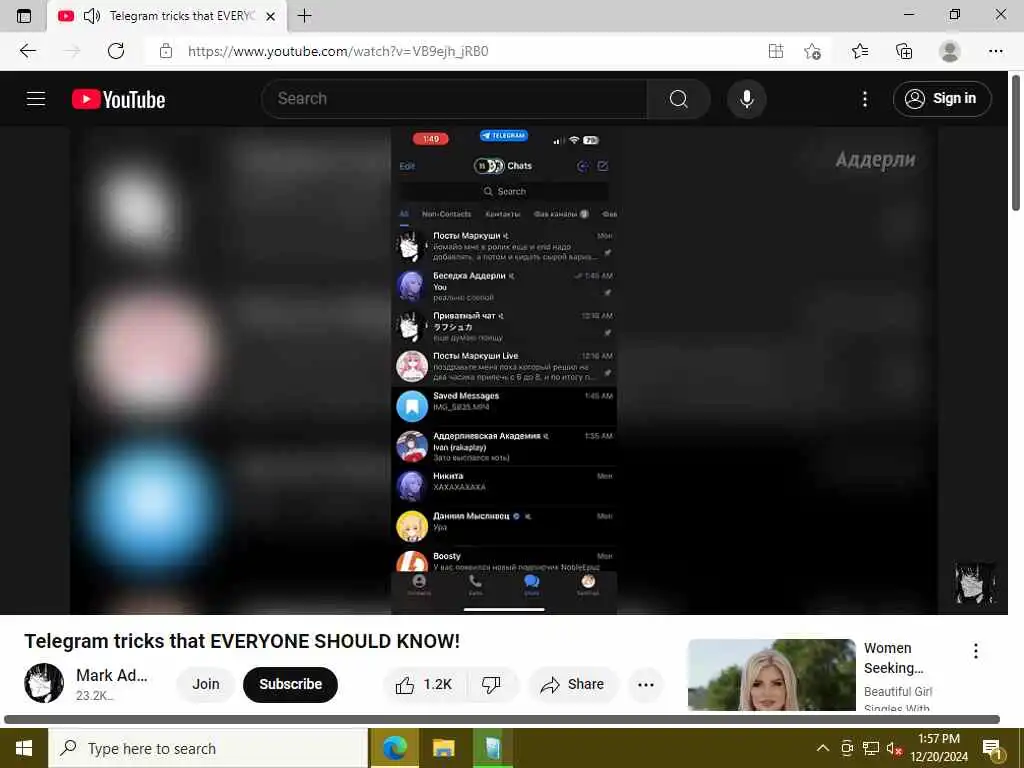
Task: Go back using browser back arrow
Action: pos(27,51)
